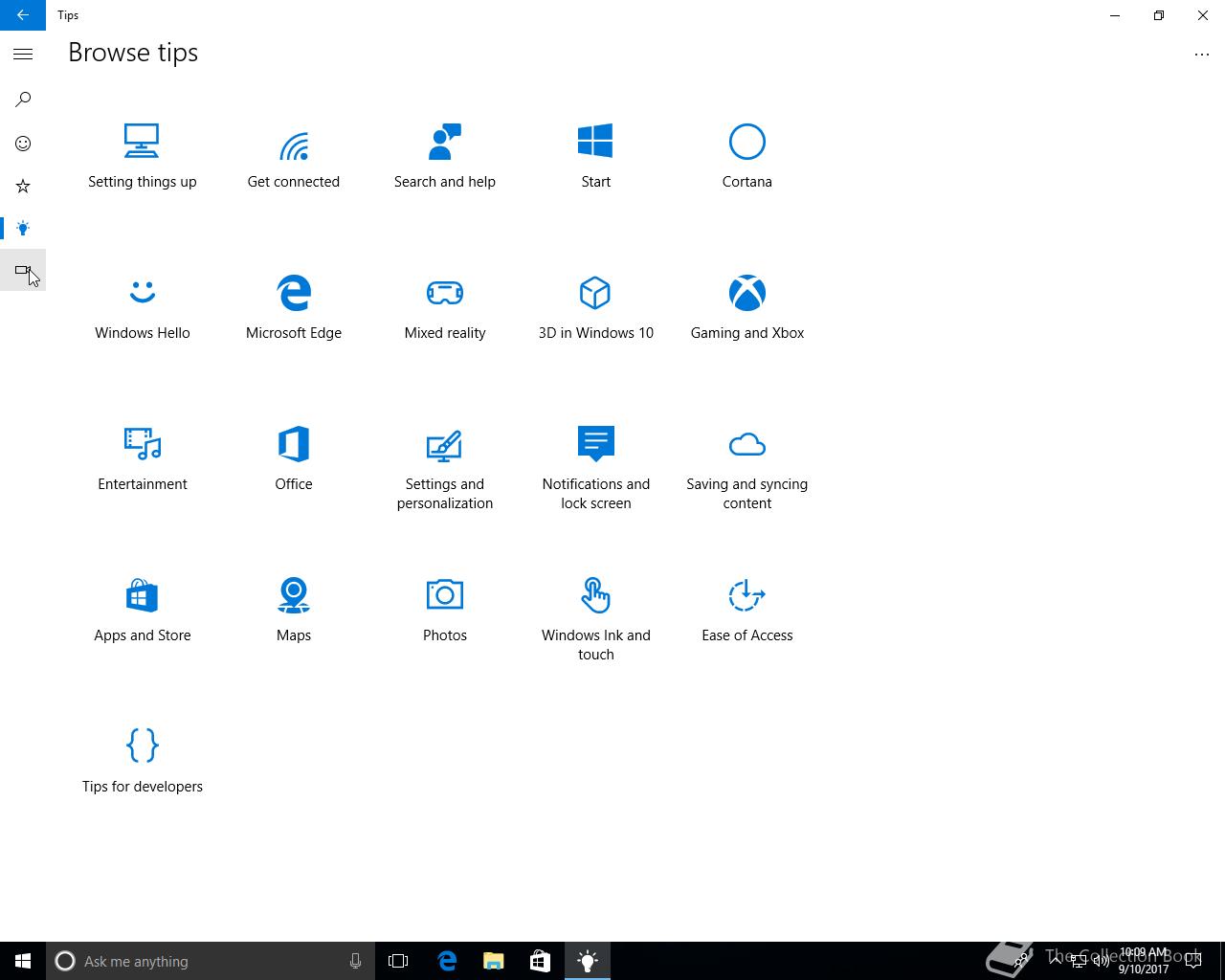The height and width of the screenshot is (980, 1225).
Task: Open Gaming and Xbox tips
Action: tap(746, 307)
